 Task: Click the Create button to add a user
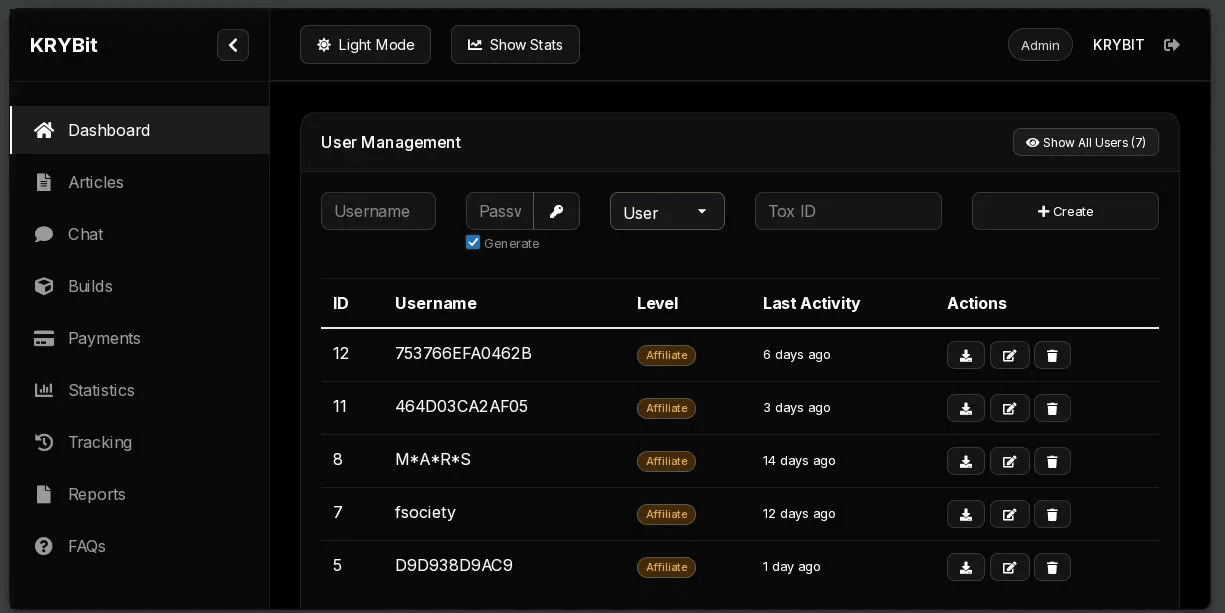[x=1064, y=211]
